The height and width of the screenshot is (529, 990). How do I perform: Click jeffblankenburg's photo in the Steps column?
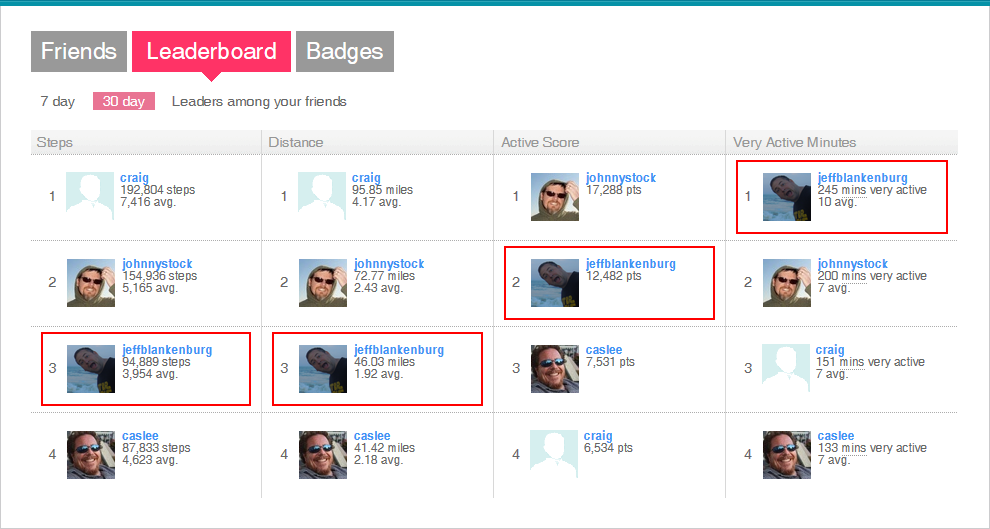91,369
